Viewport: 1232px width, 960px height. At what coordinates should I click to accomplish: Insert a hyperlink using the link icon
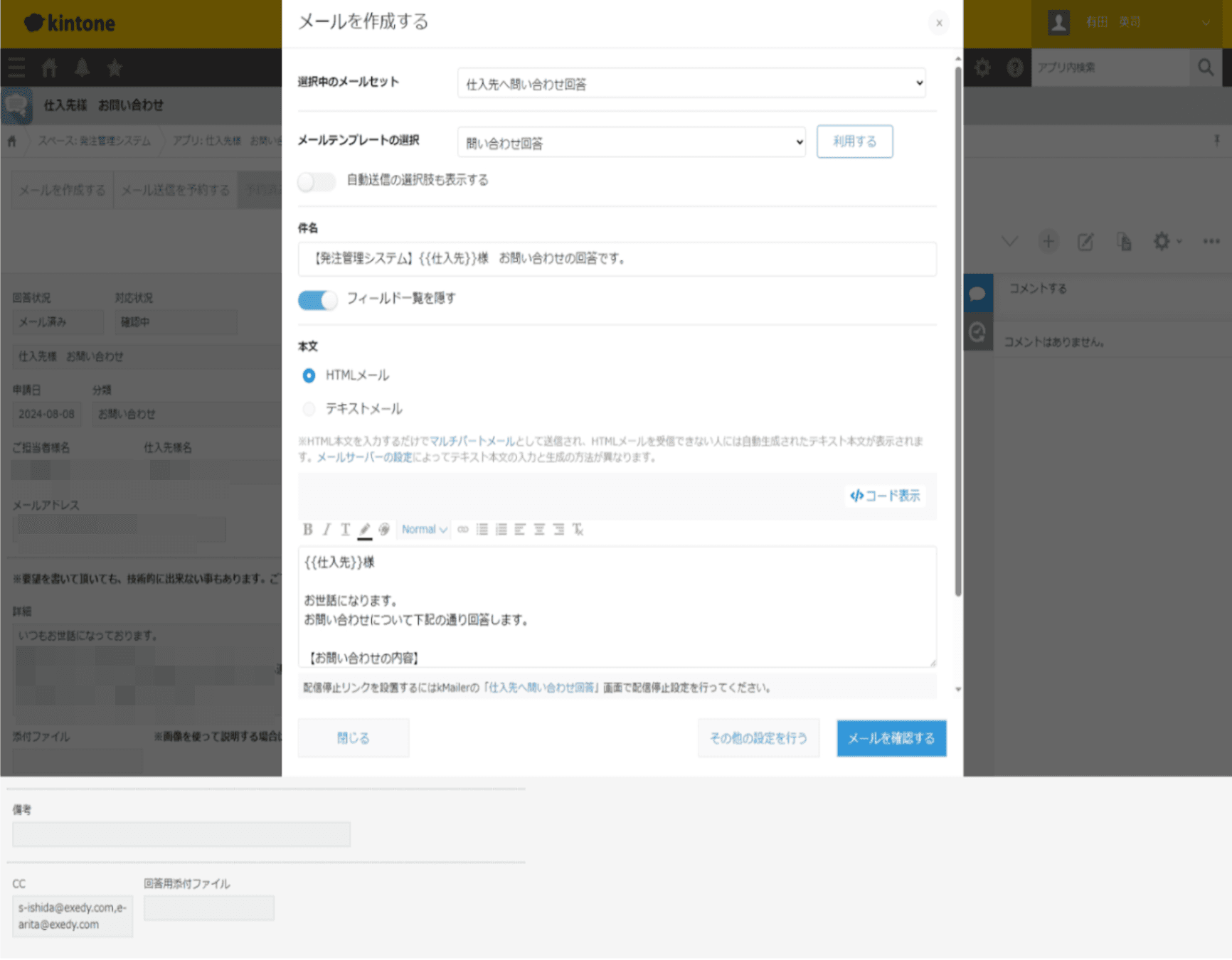tap(463, 529)
